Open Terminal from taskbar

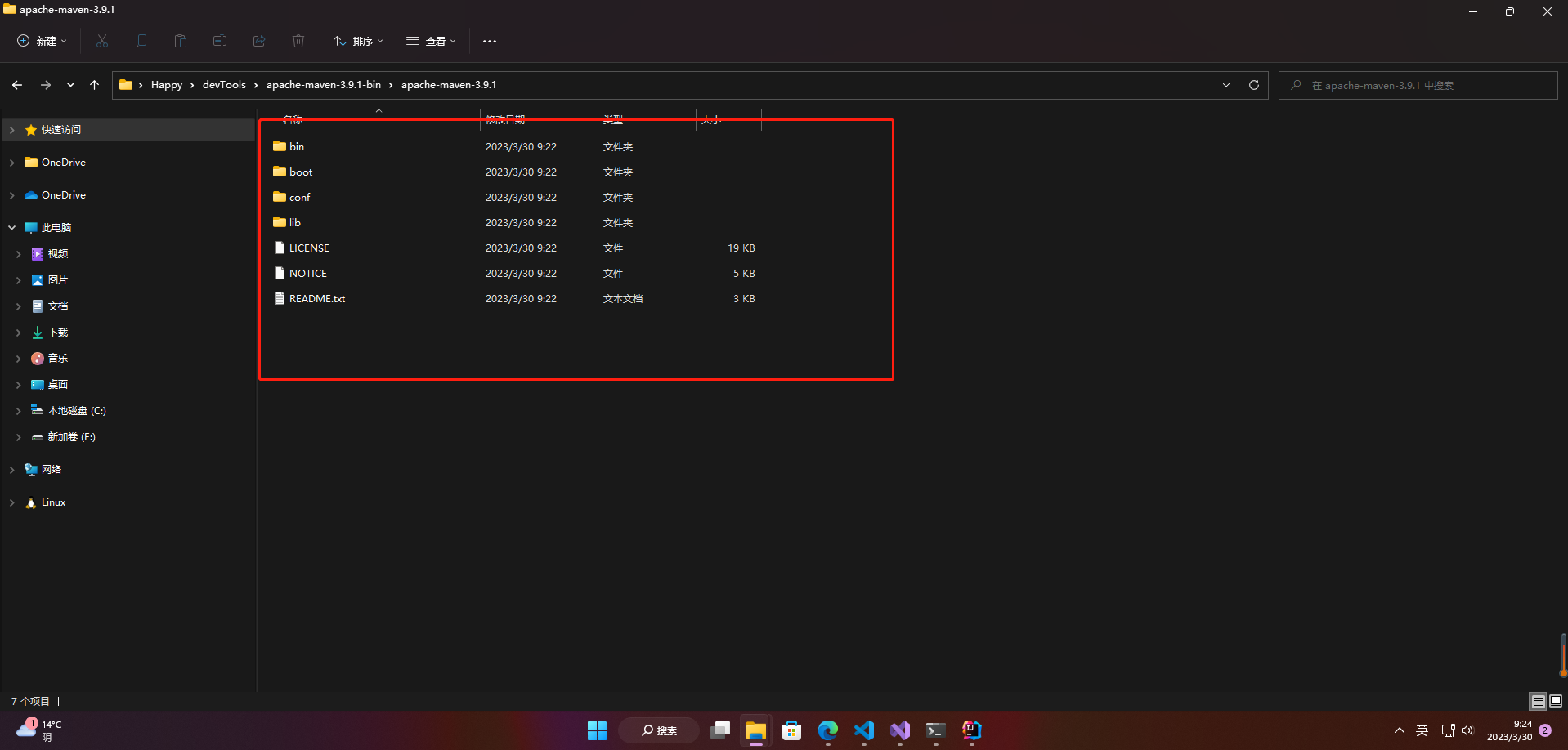(936, 730)
